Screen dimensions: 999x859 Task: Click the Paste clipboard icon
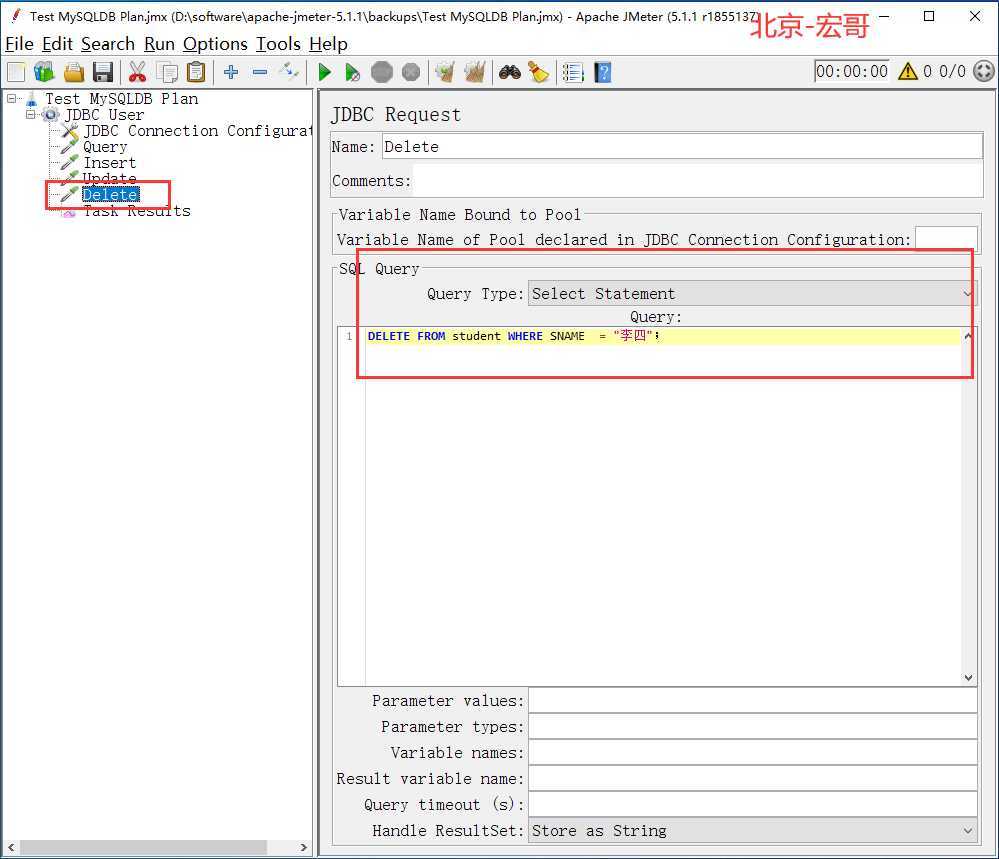[197, 72]
